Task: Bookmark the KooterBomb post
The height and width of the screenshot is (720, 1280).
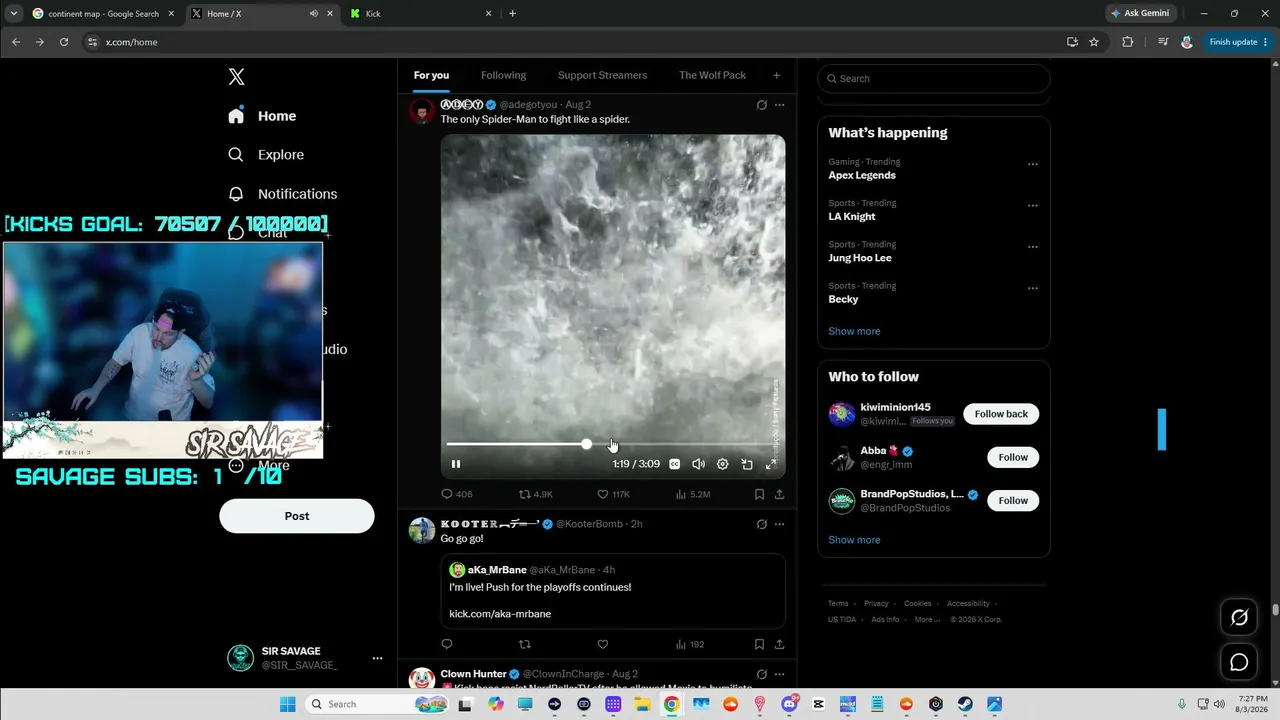Action: click(x=759, y=644)
